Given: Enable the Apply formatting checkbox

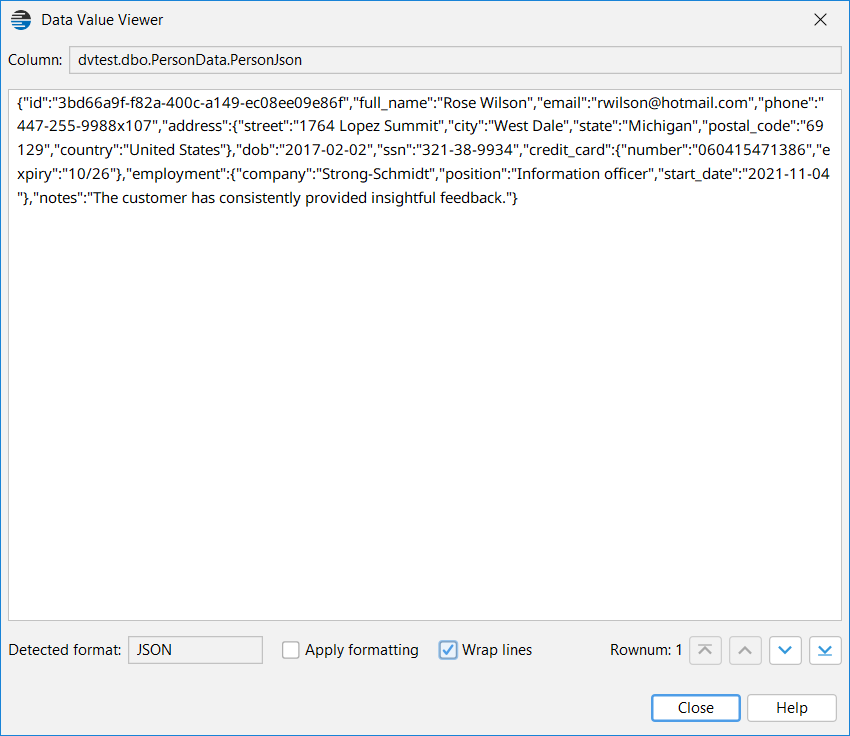Looking at the screenshot, I should click(x=291, y=650).
